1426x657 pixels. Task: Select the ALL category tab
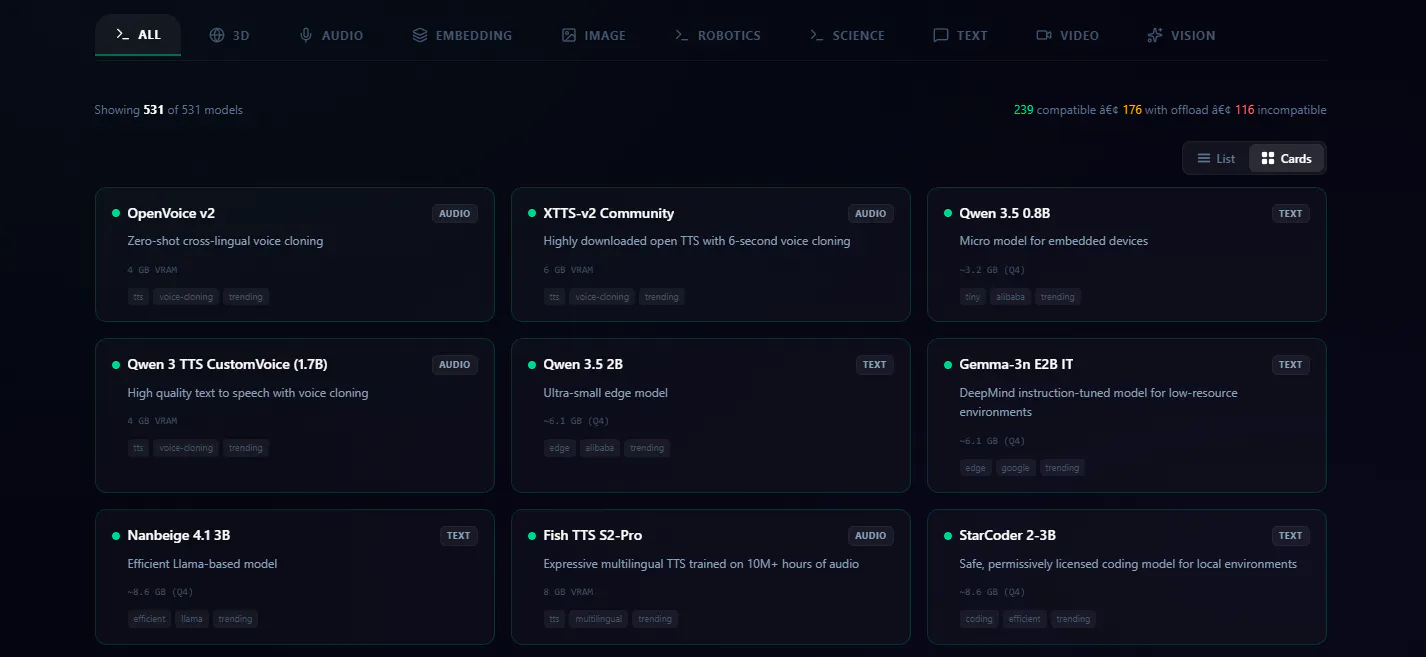[x=138, y=35]
